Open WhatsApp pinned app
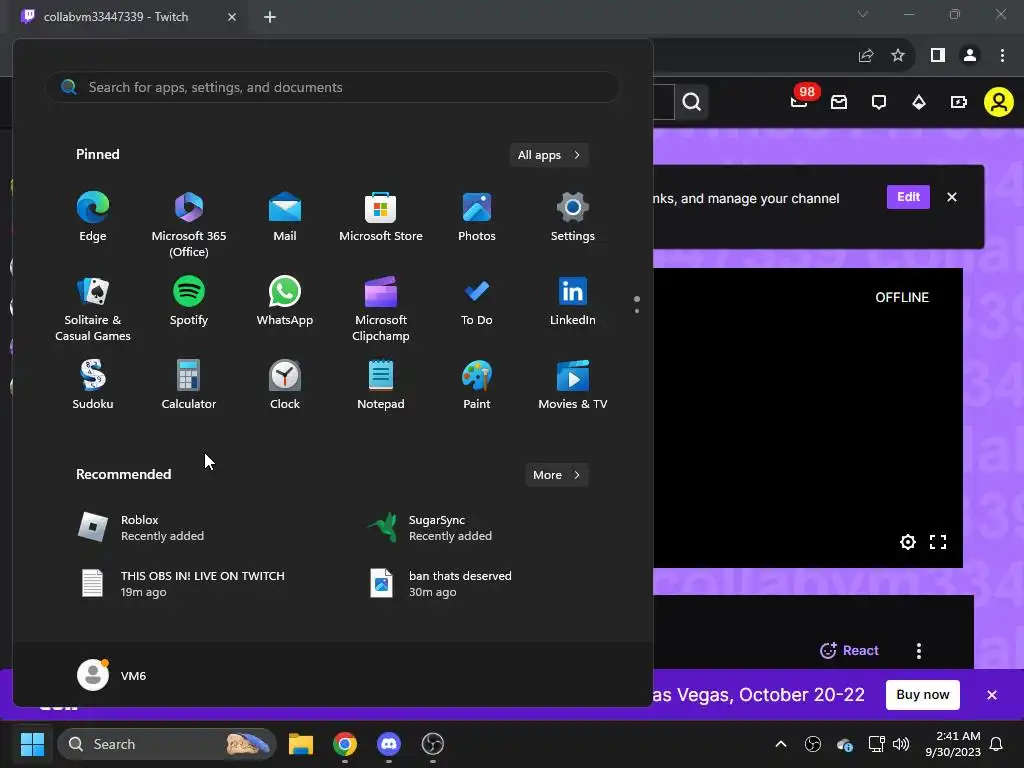The image size is (1024, 768). [x=285, y=301]
